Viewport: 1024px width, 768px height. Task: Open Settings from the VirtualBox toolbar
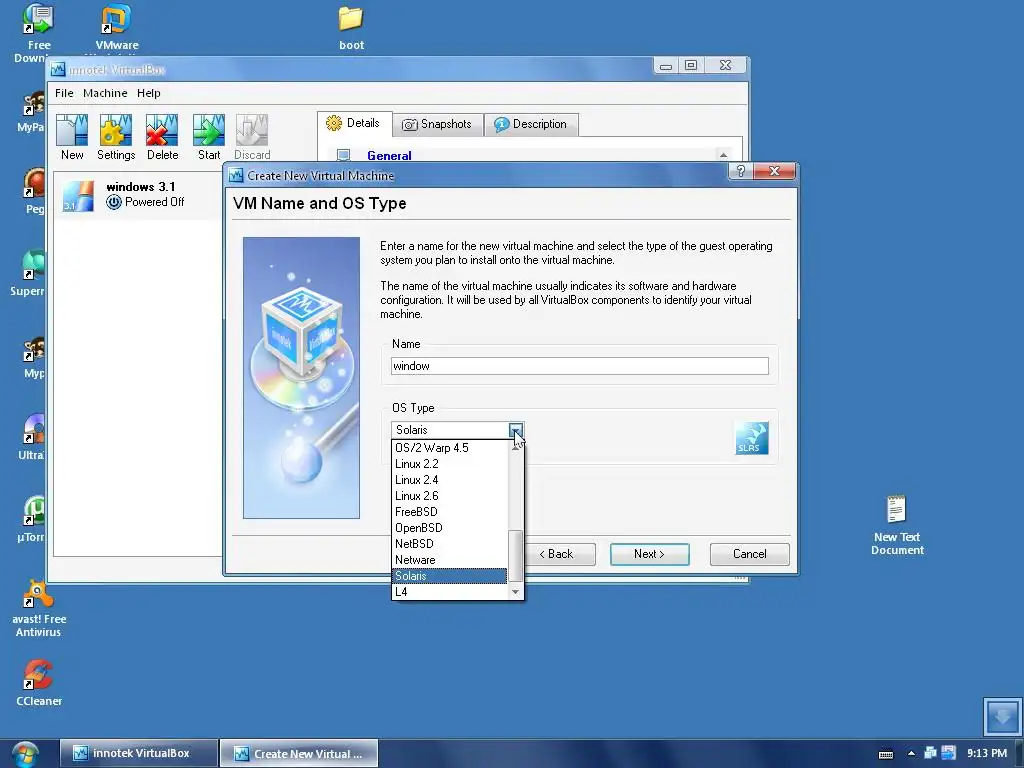point(116,137)
